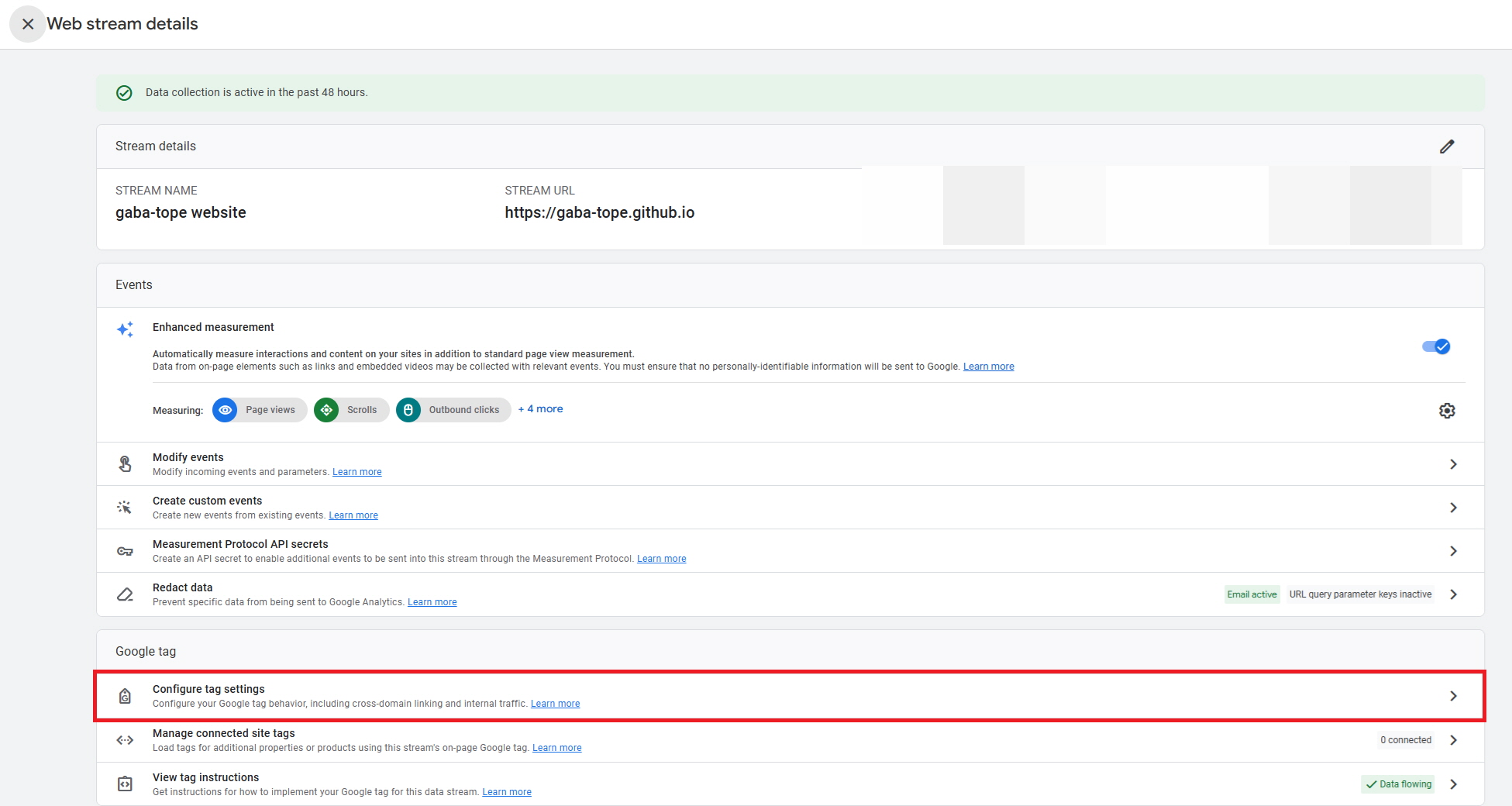Viewport: 1512px width, 806px height.
Task: Click the Configure tag settings tag icon
Action: 125,696
